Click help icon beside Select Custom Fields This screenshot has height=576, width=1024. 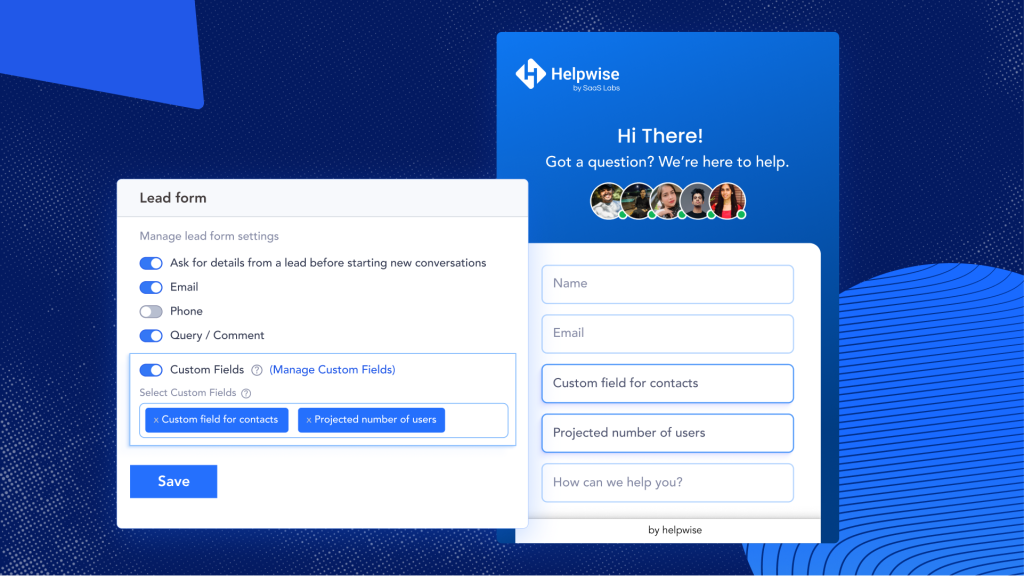click(x=246, y=393)
